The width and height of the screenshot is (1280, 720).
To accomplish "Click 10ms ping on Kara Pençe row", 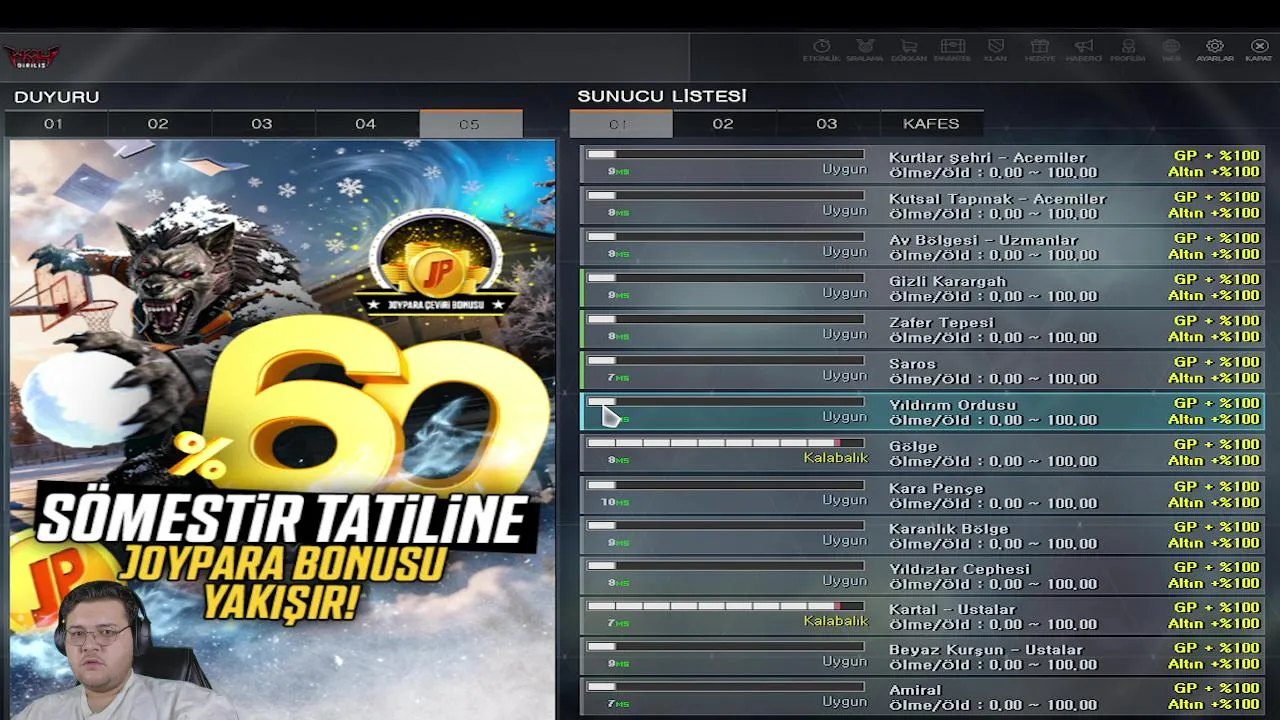I will (615, 502).
